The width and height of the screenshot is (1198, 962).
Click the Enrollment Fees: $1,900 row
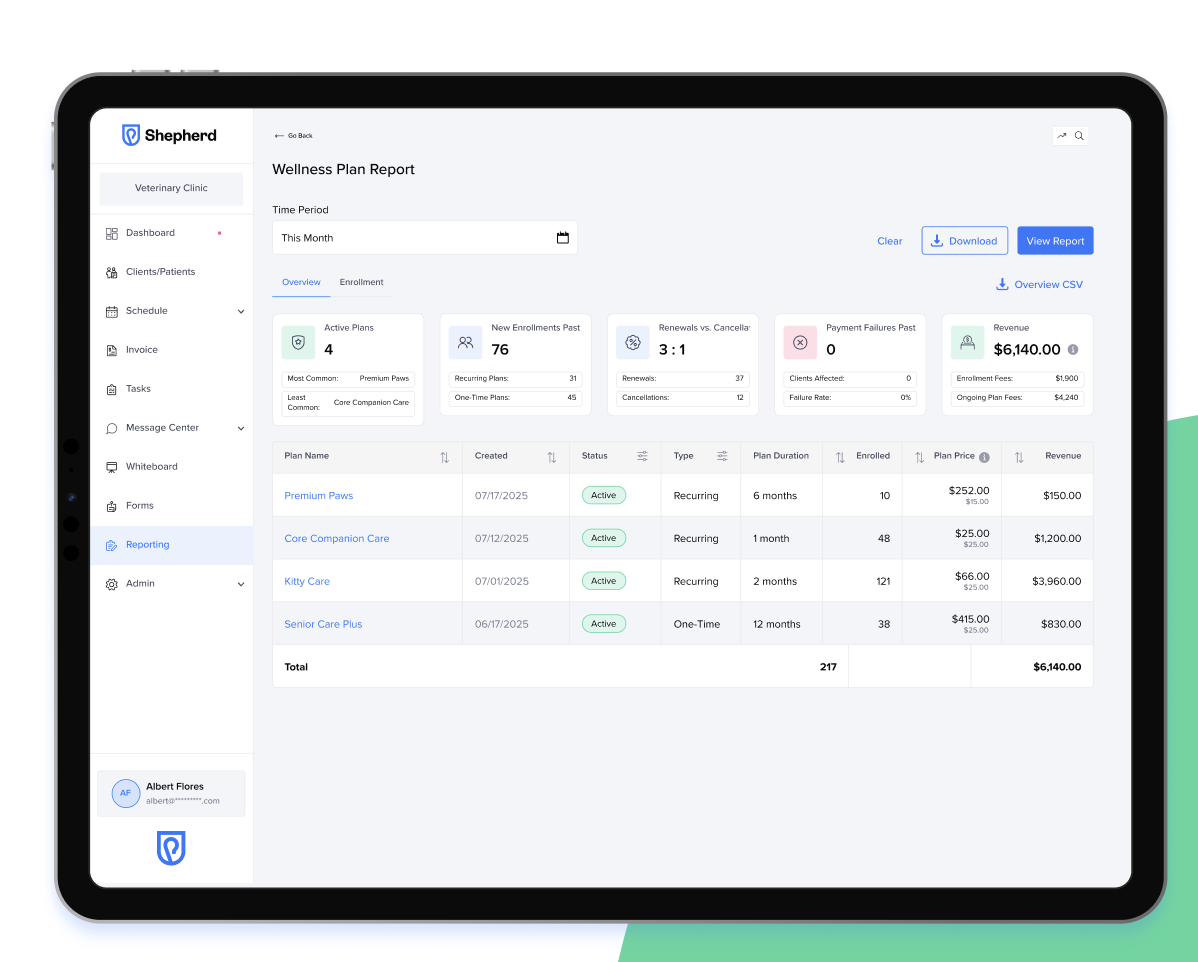[1018, 378]
